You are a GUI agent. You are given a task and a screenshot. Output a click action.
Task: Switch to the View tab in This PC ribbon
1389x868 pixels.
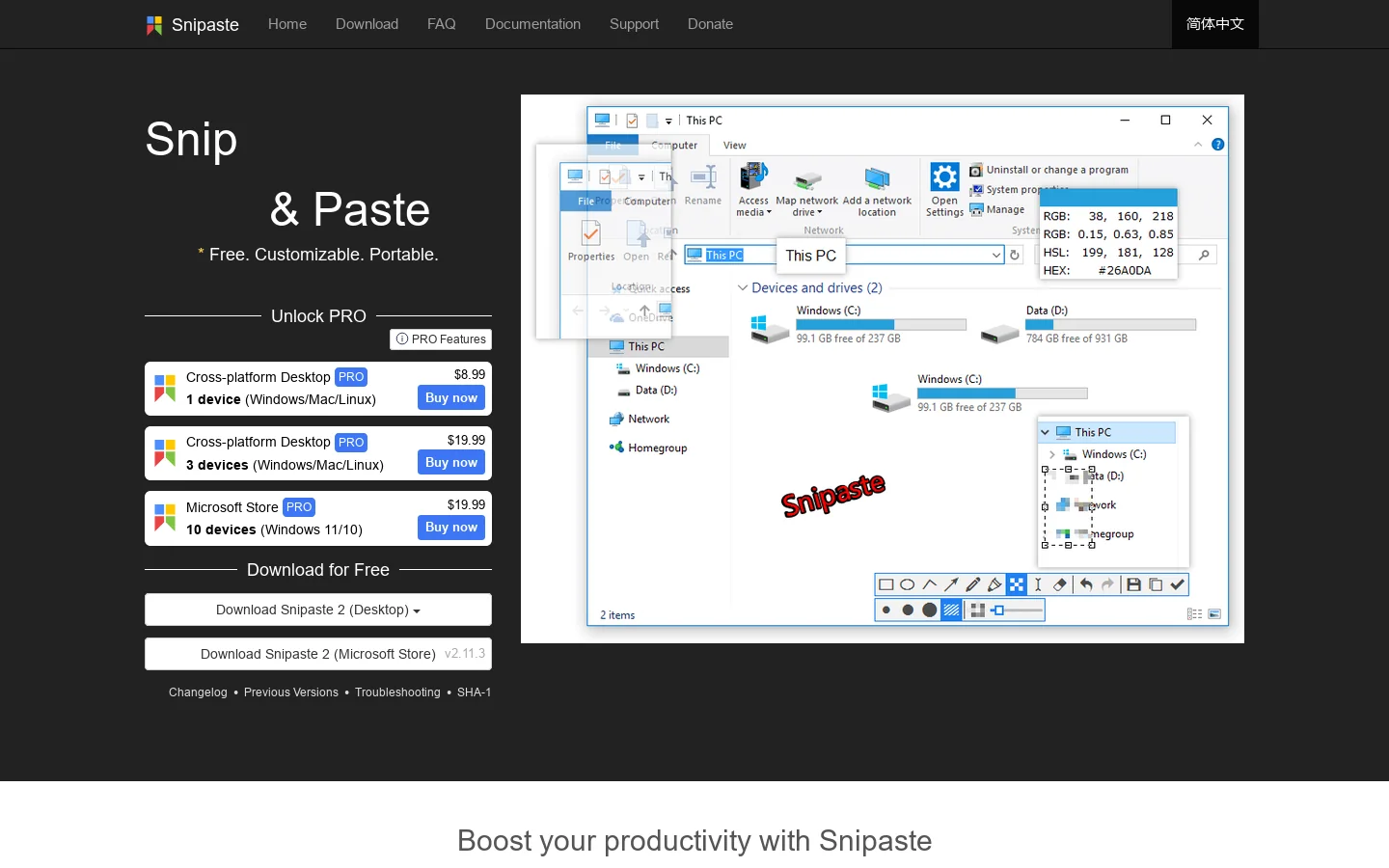(735, 145)
